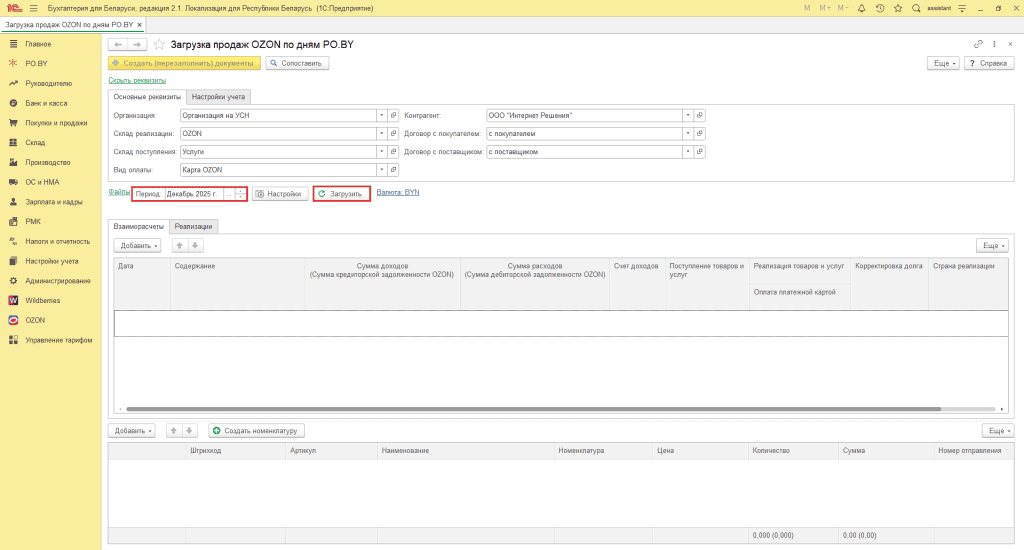Switch to the Реализации tab

click(x=193, y=227)
